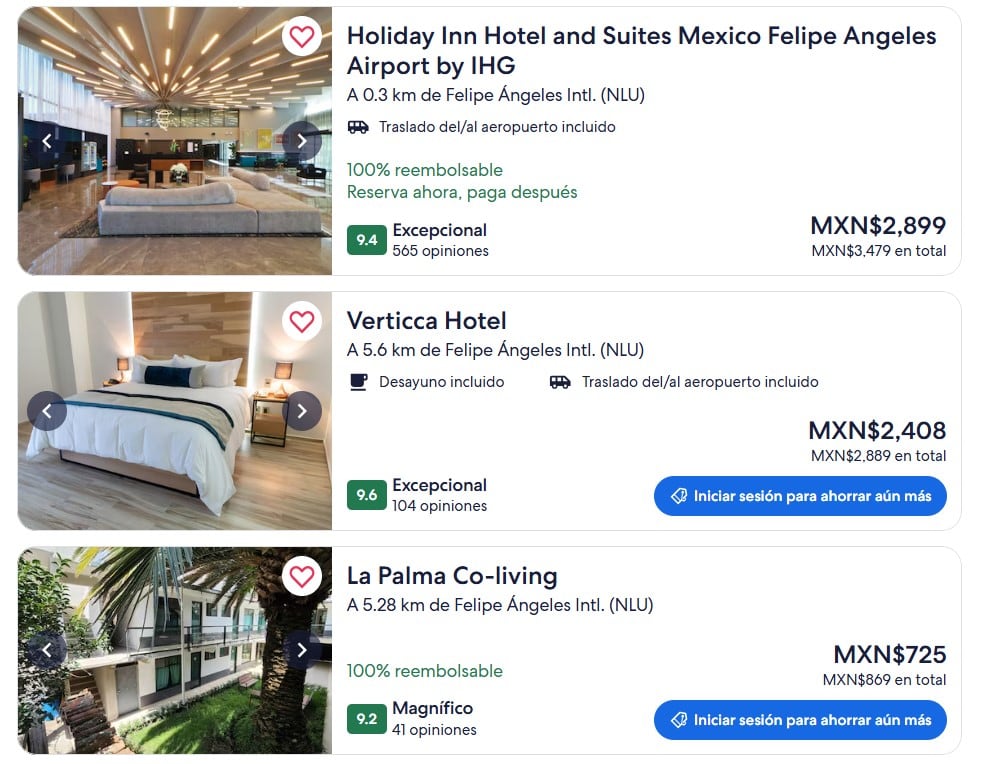Click the shuttle van icon on Verticca

pyautogui.click(x=560, y=382)
